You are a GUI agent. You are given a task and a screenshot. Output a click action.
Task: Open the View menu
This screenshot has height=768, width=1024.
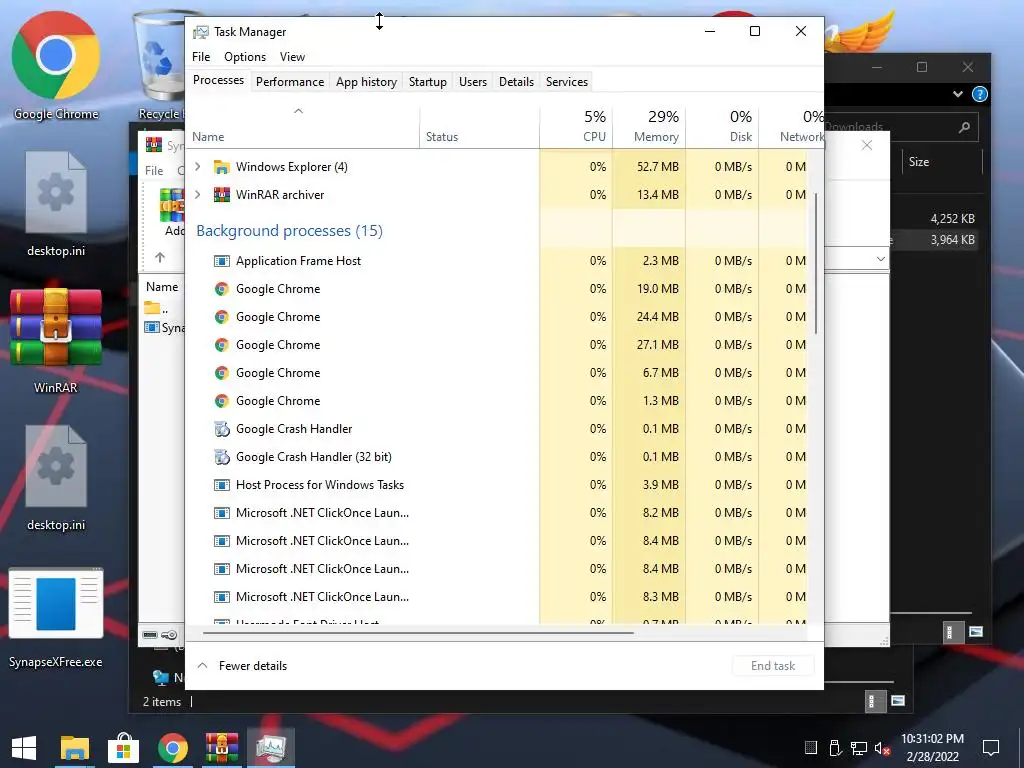pos(293,57)
